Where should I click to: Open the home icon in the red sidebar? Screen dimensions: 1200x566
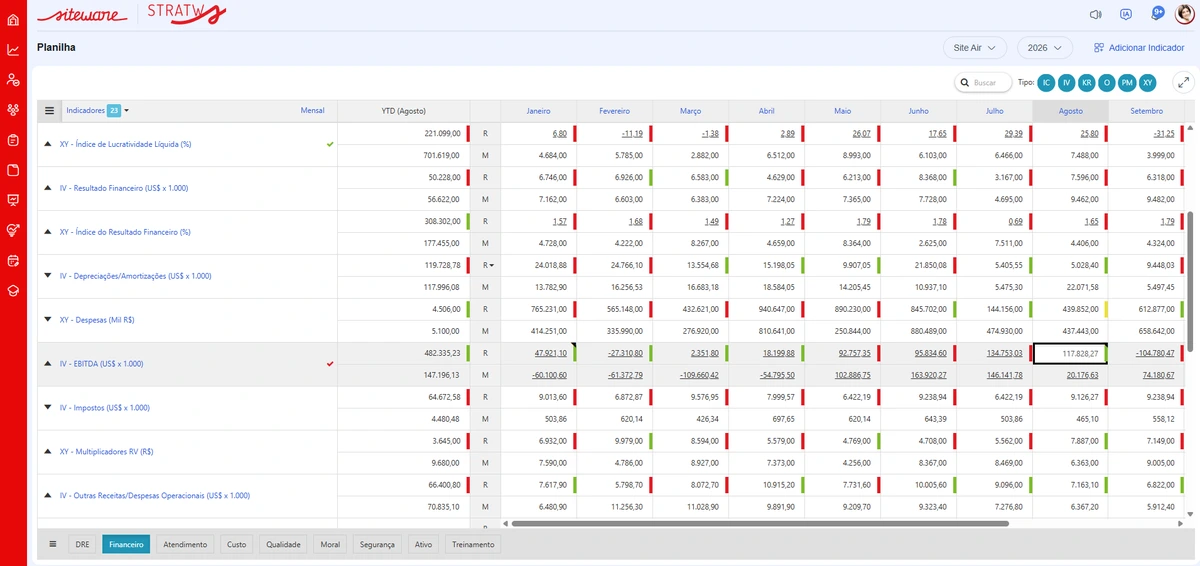point(13,19)
